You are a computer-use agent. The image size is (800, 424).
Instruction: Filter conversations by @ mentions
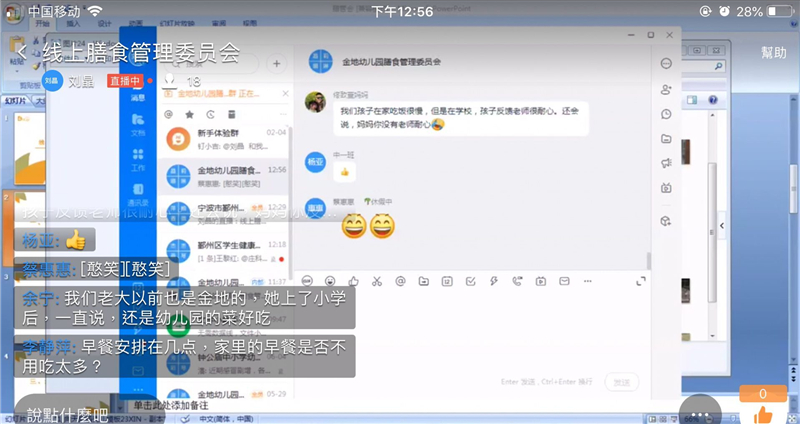coord(168,114)
